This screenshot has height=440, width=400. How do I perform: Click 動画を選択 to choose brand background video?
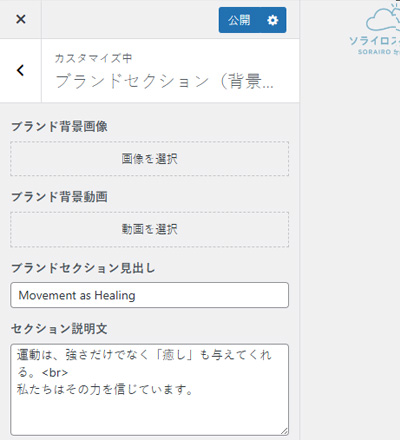(149, 229)
